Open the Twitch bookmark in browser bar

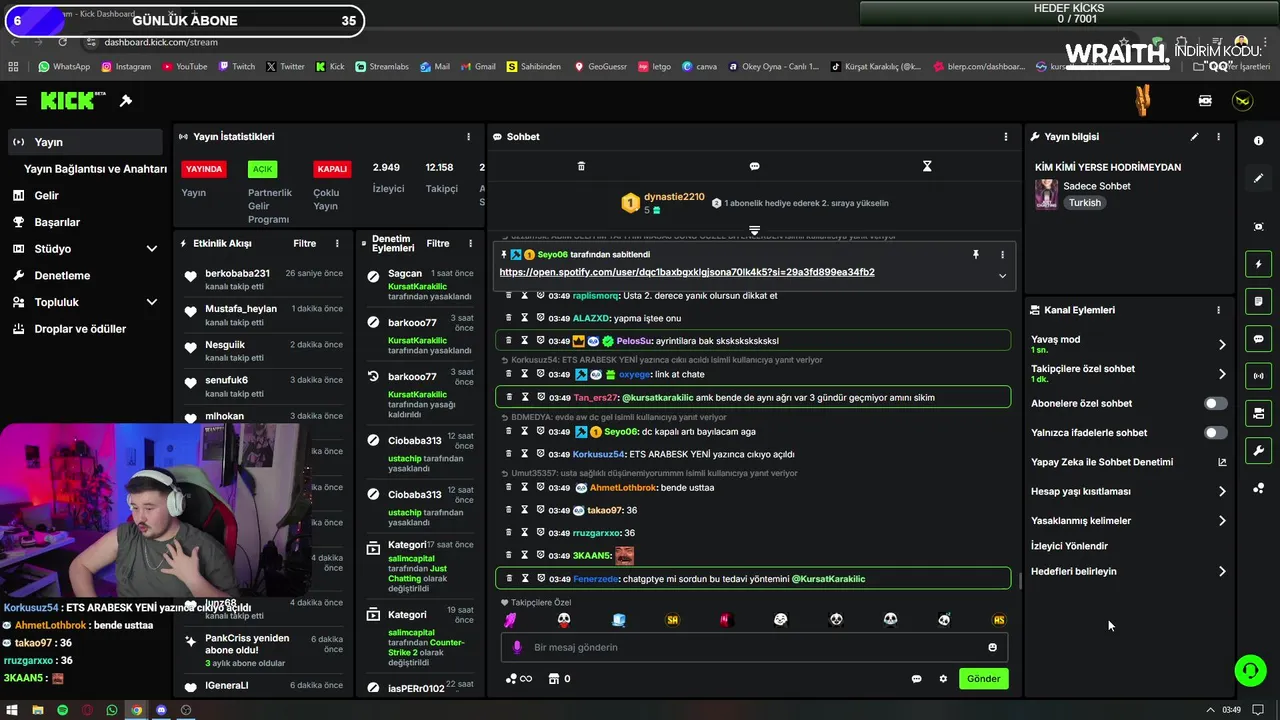236,67
